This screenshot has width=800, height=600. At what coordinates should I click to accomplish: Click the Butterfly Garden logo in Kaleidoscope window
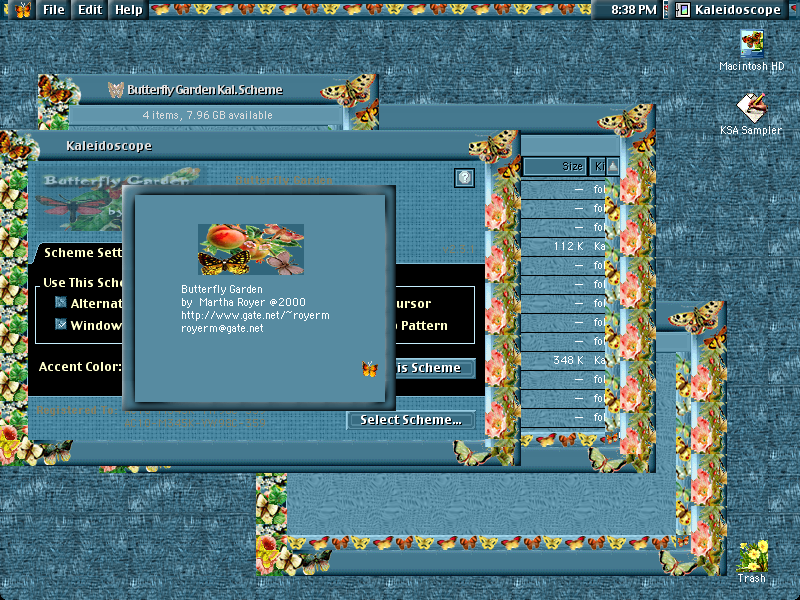pyautogui.click(x=117, y=201)
